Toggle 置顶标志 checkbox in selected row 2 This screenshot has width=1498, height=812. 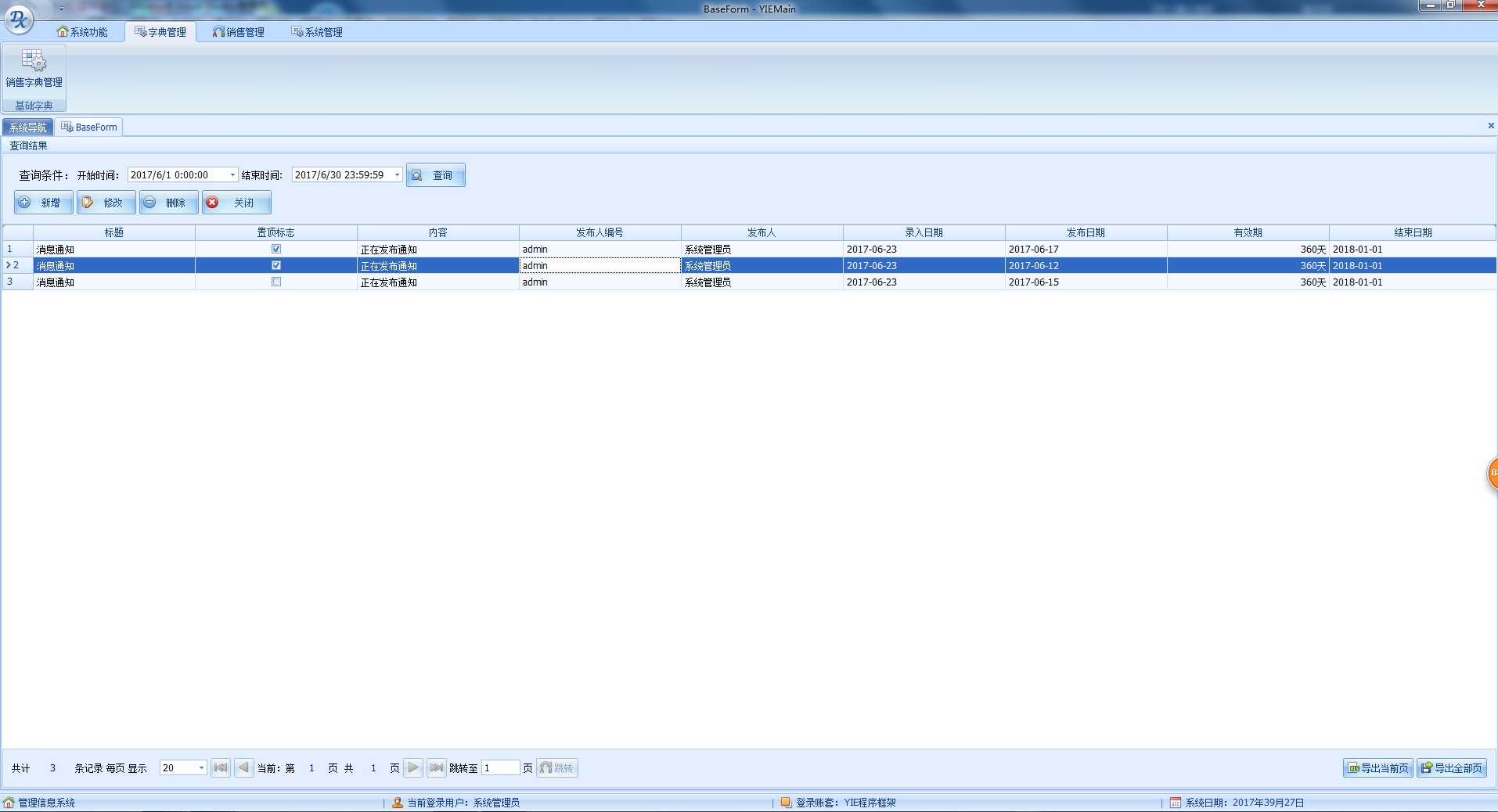tap(276, 265)
